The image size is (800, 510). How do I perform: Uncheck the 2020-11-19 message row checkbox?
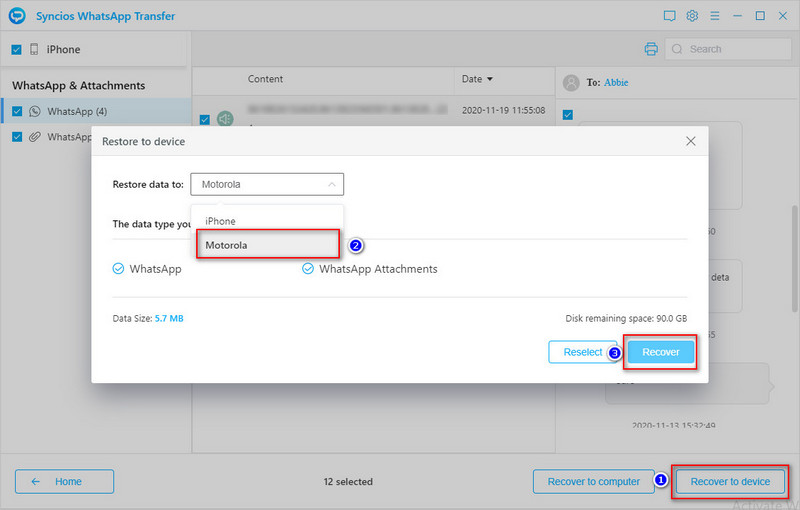click(x=205, y=119)
